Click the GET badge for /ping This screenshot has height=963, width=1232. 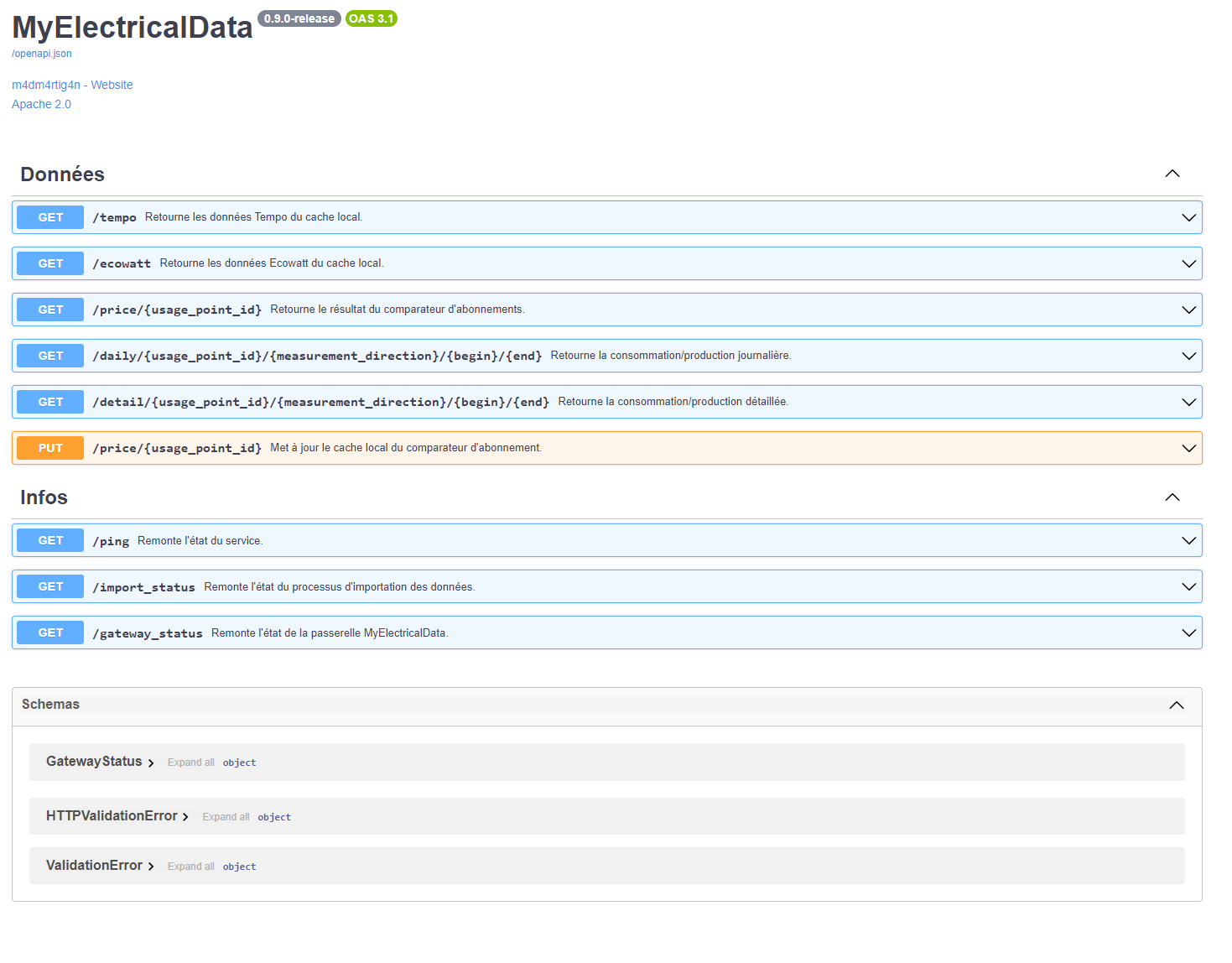point(50,540)
